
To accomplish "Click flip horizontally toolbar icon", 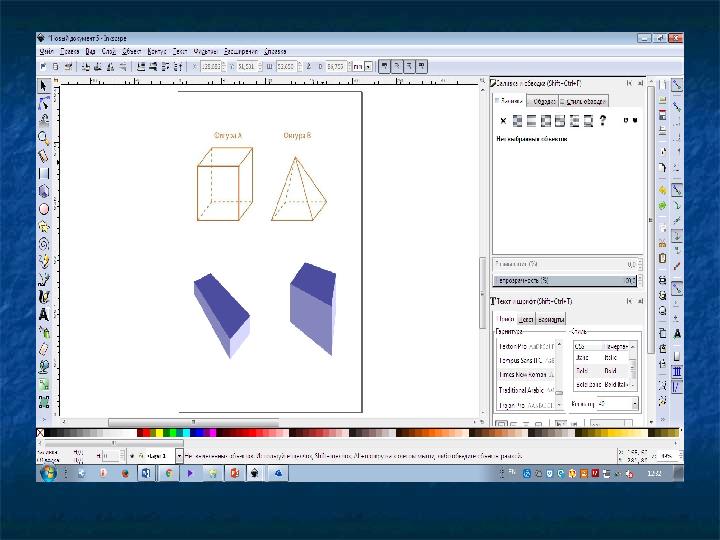I will click(x=110, y=67).
